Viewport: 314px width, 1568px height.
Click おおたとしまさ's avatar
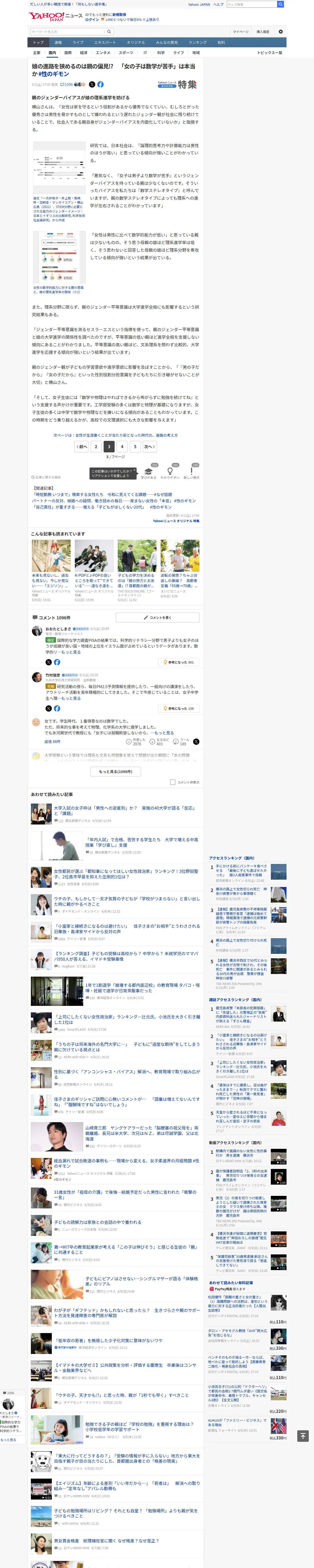[37, 631]
